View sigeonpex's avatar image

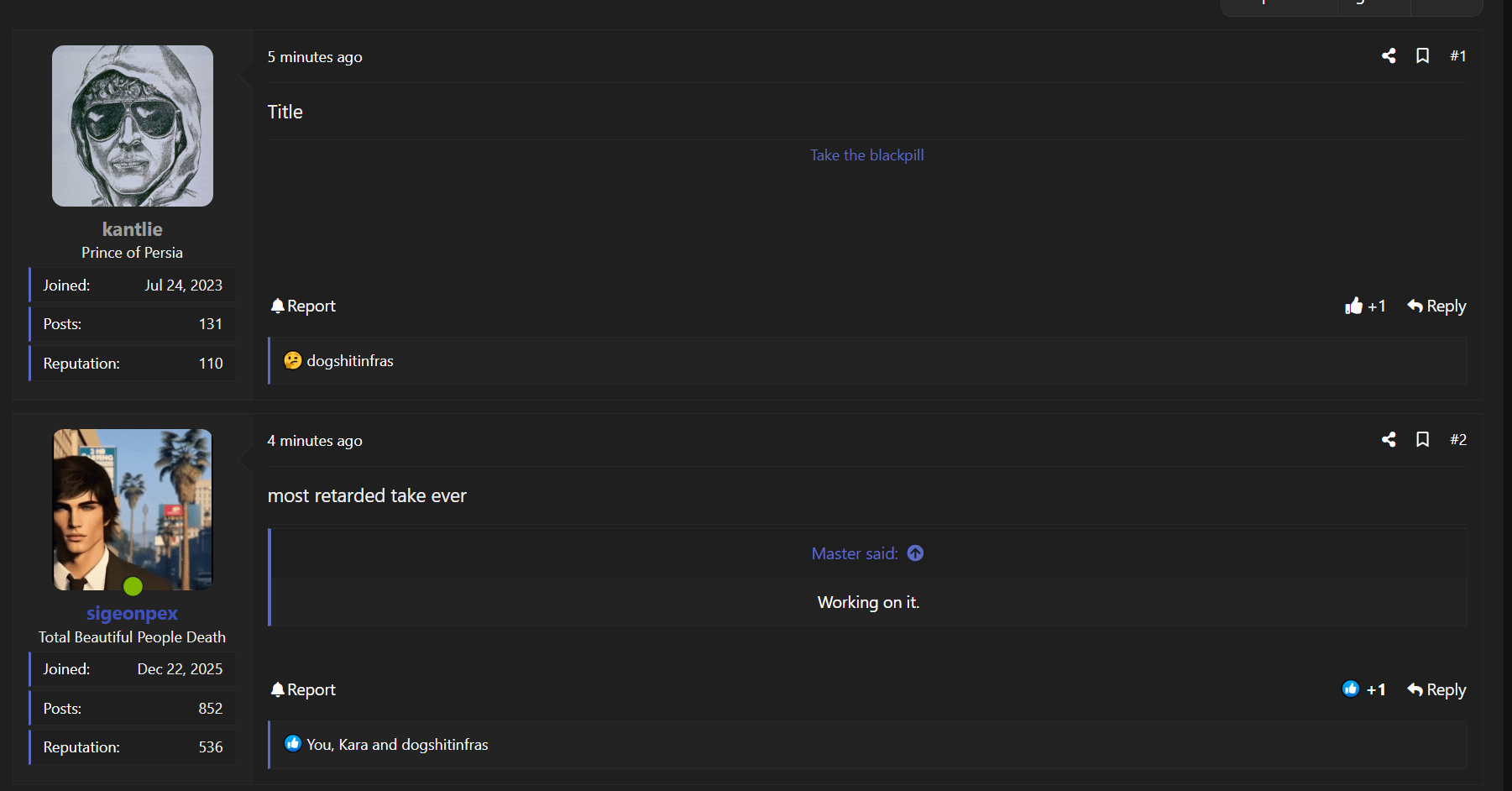coord(133,510)
